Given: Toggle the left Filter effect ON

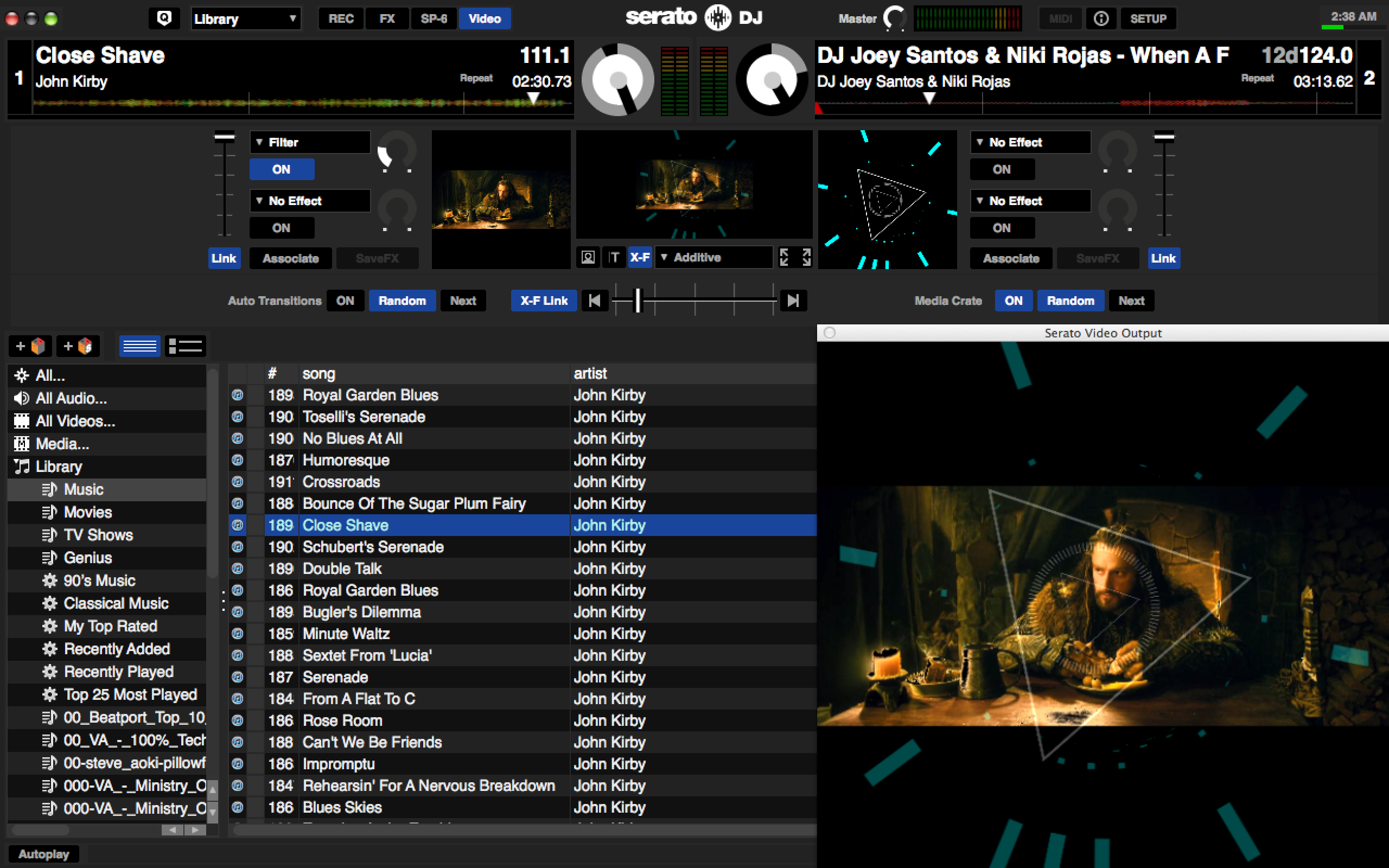Looking at the screenshot, I should tap(281, 169).
